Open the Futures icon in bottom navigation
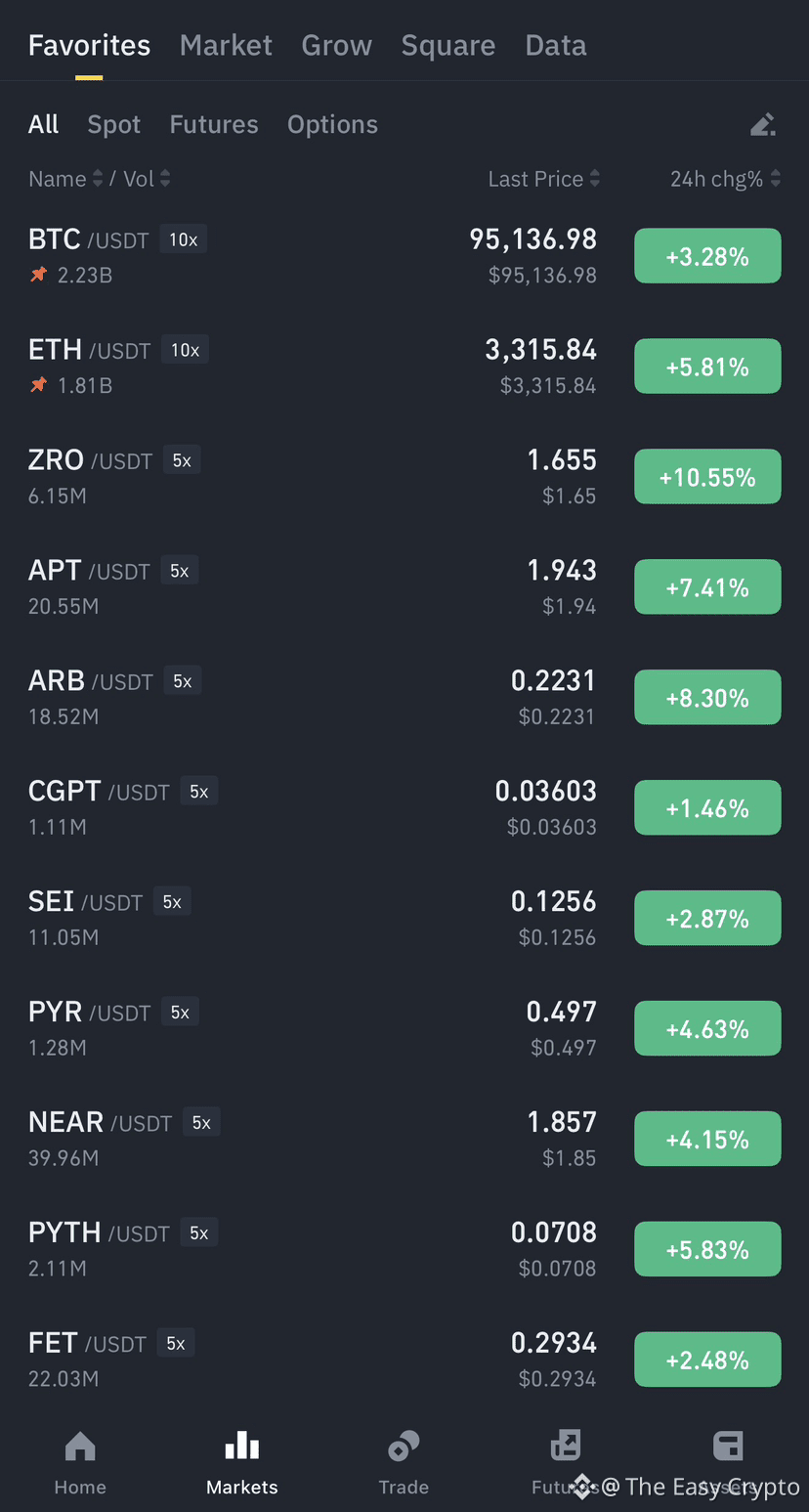Screen dimensions: 809x1512 point(566,1446)
